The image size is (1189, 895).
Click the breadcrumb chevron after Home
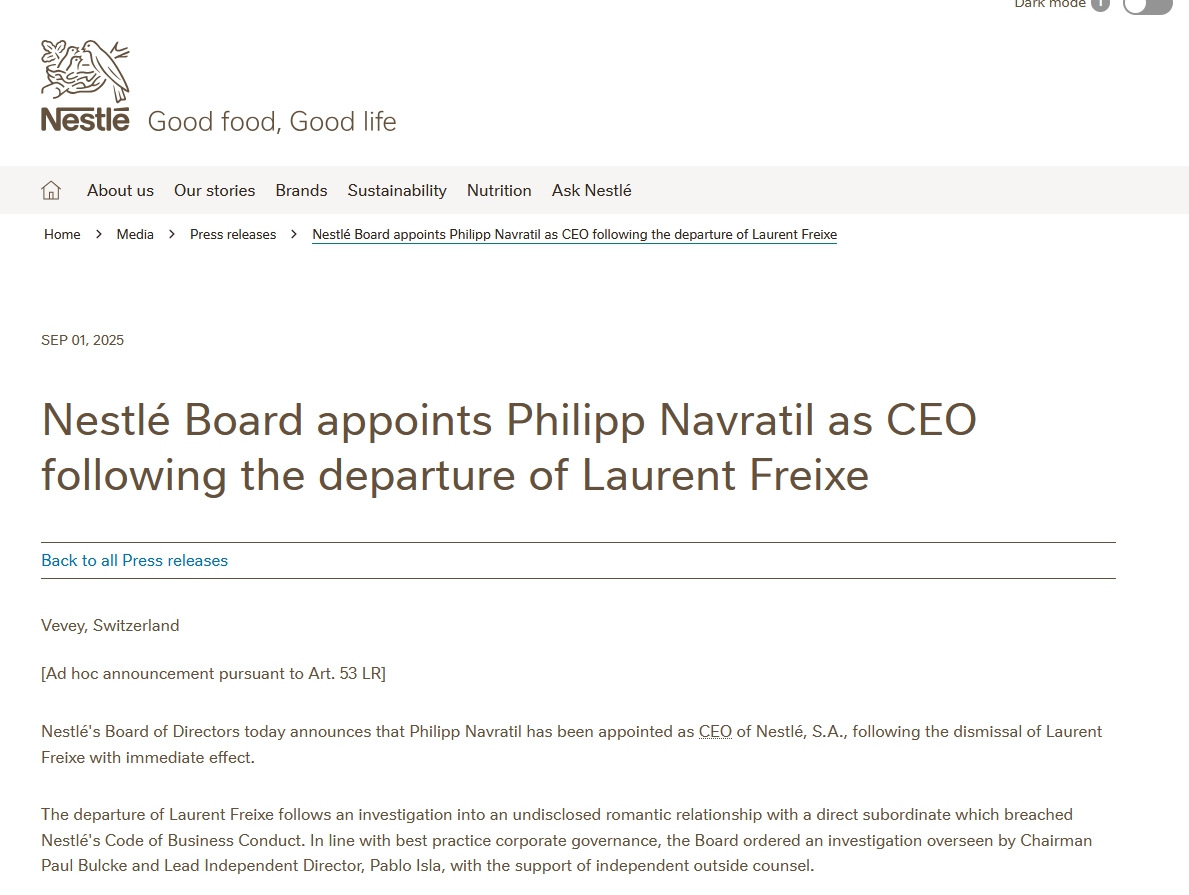pyautogui.click(x=99, y=234)
